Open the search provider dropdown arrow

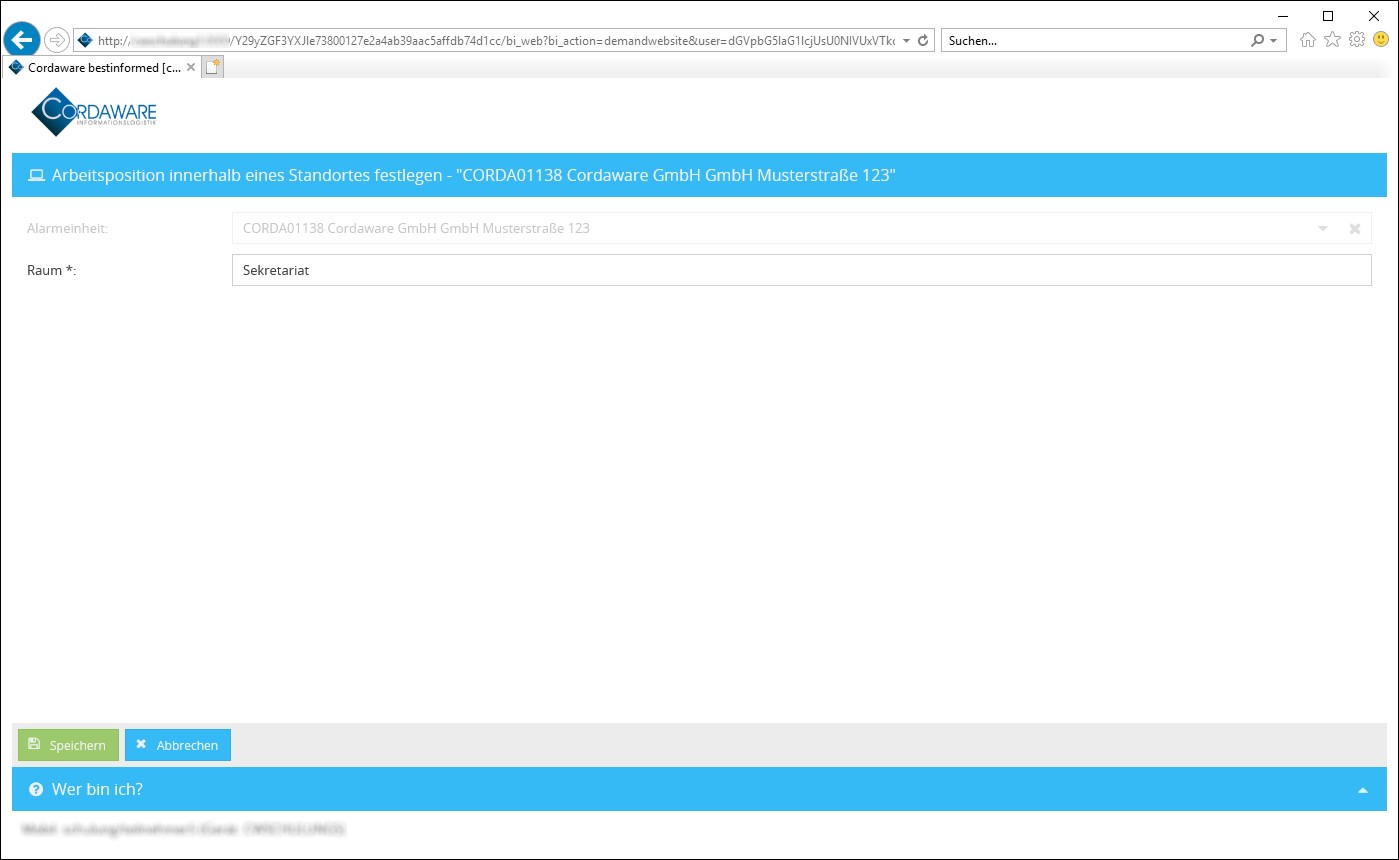tap(1273, 41)
